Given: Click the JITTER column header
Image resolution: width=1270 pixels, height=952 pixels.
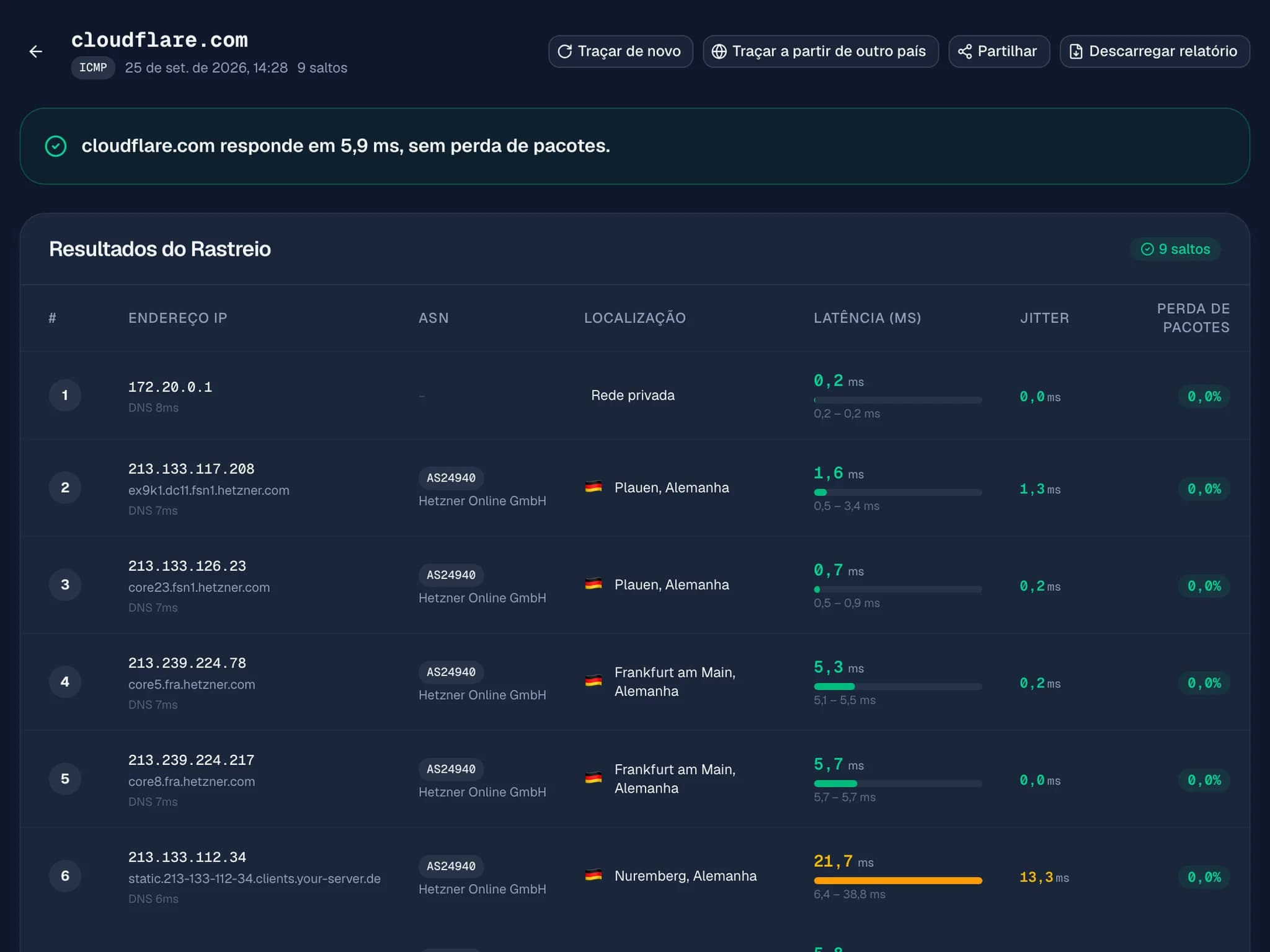Looking at the screenshot, I should (1044, 318).
